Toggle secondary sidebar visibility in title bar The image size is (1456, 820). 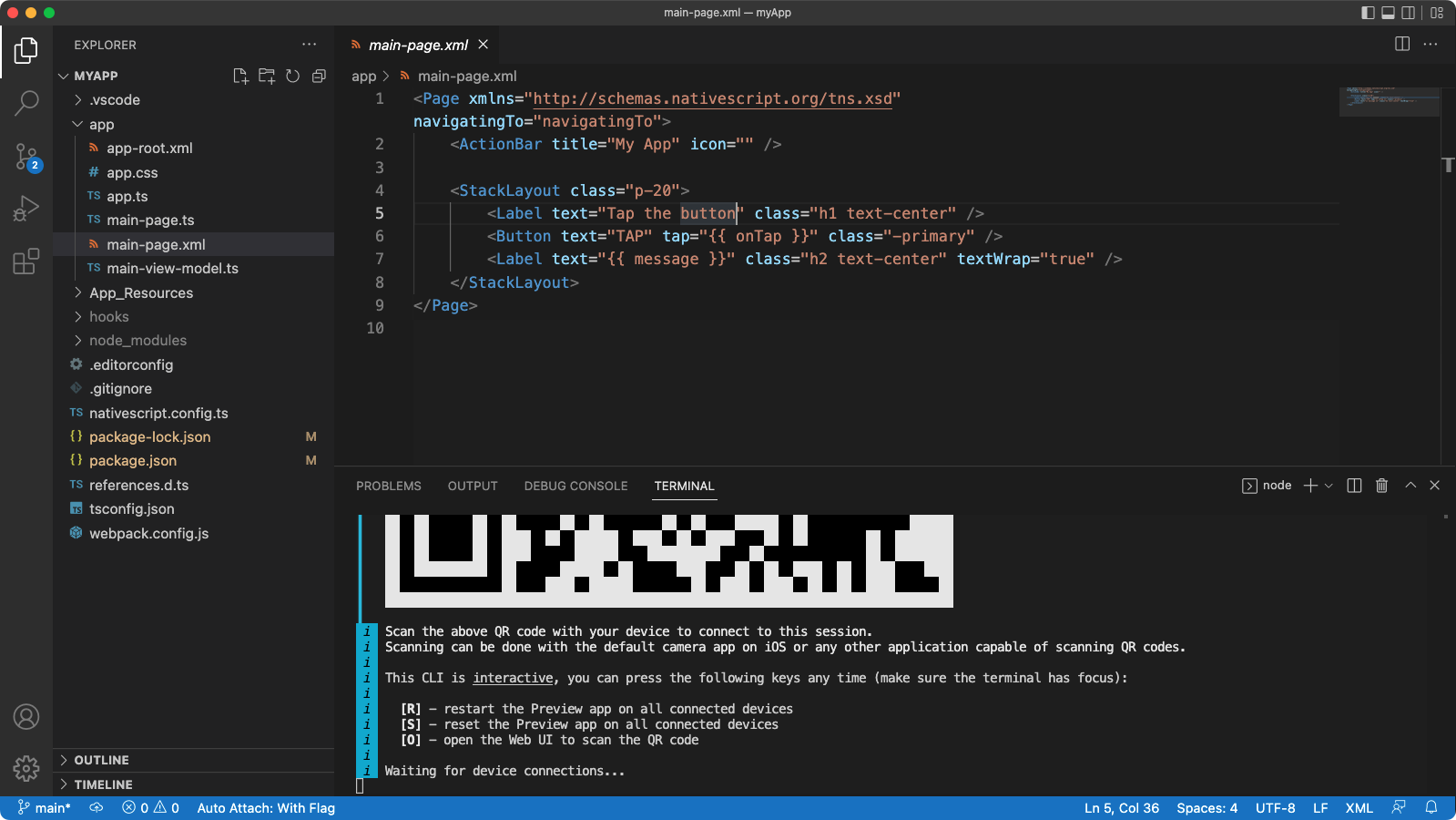point(1408,13)
